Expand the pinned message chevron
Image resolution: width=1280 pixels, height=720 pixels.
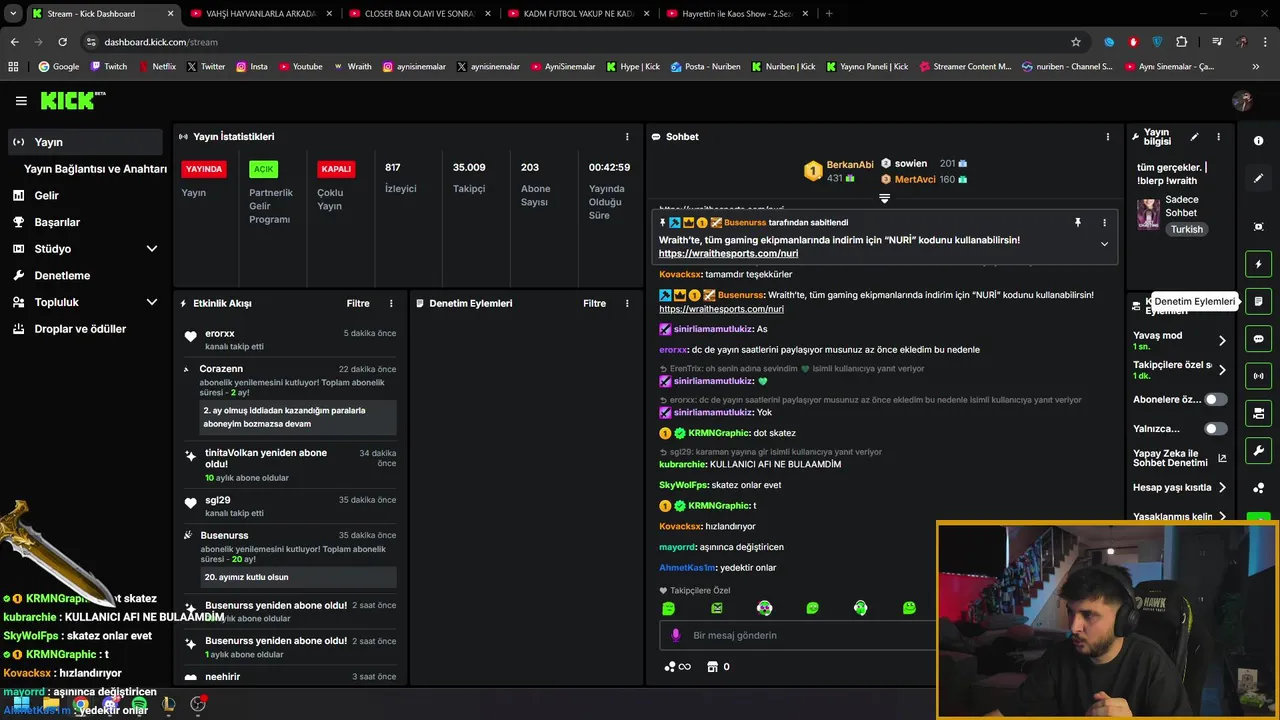(1104, 244)
